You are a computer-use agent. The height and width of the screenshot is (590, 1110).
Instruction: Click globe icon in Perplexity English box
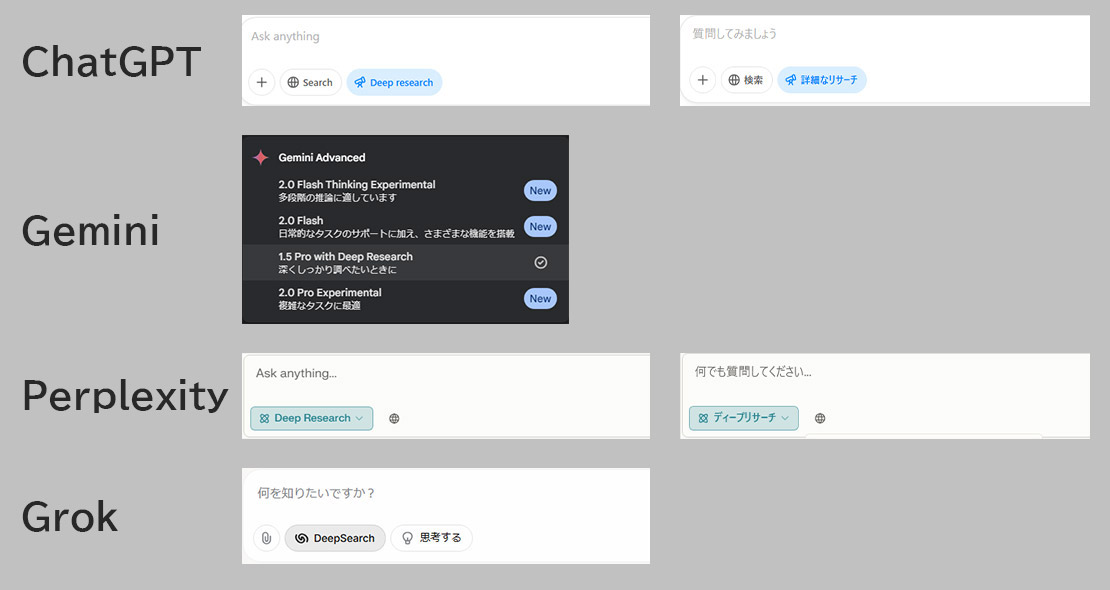[394, 419]
